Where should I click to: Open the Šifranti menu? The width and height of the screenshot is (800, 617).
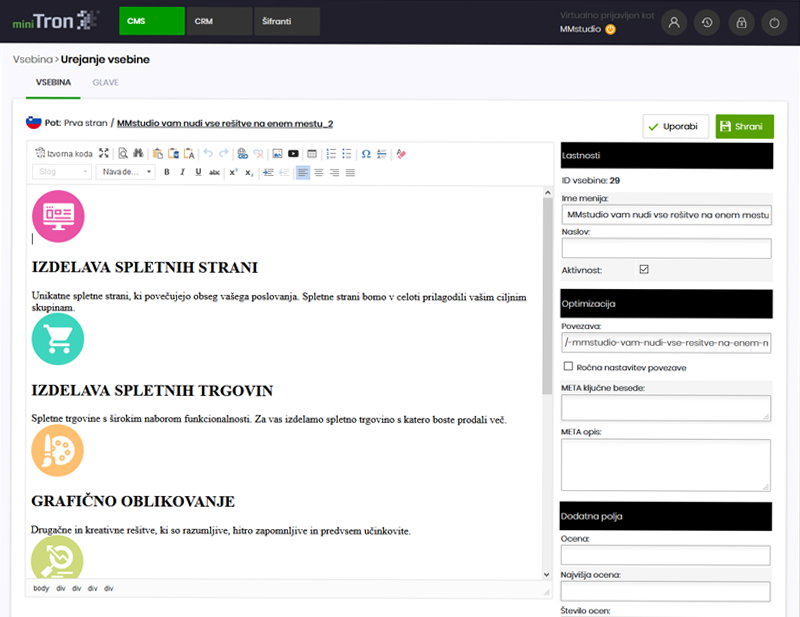287,21
